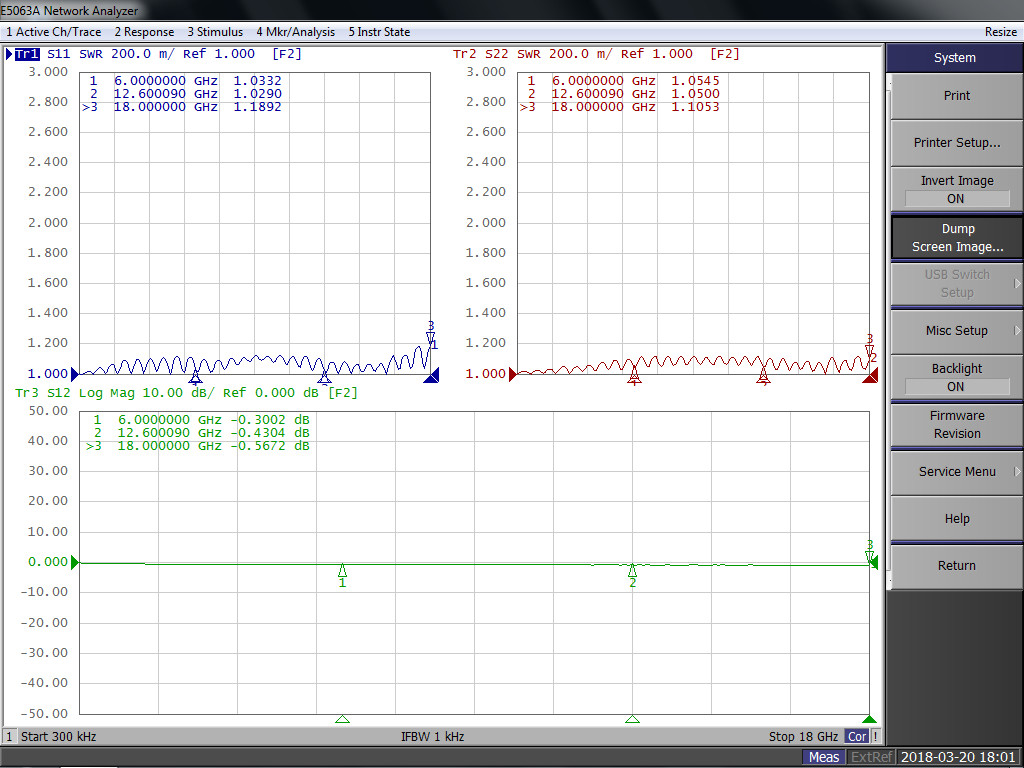Select trace Tr2 S22 label
The height and width of the screenshot is (768, 1024).
[481, 54]
